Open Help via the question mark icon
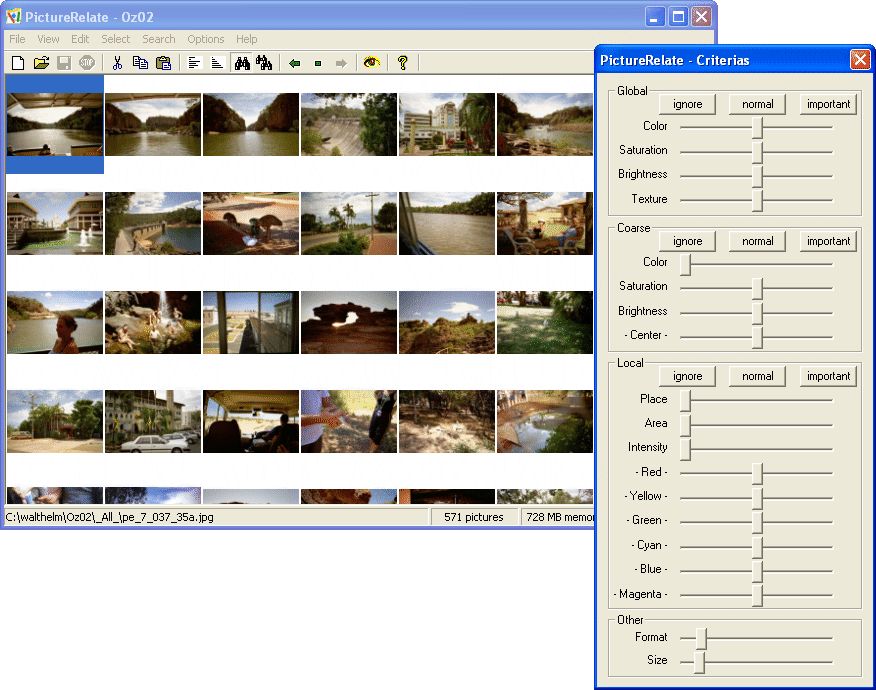This screenshot has width=876, height=690. click(402, 62)
